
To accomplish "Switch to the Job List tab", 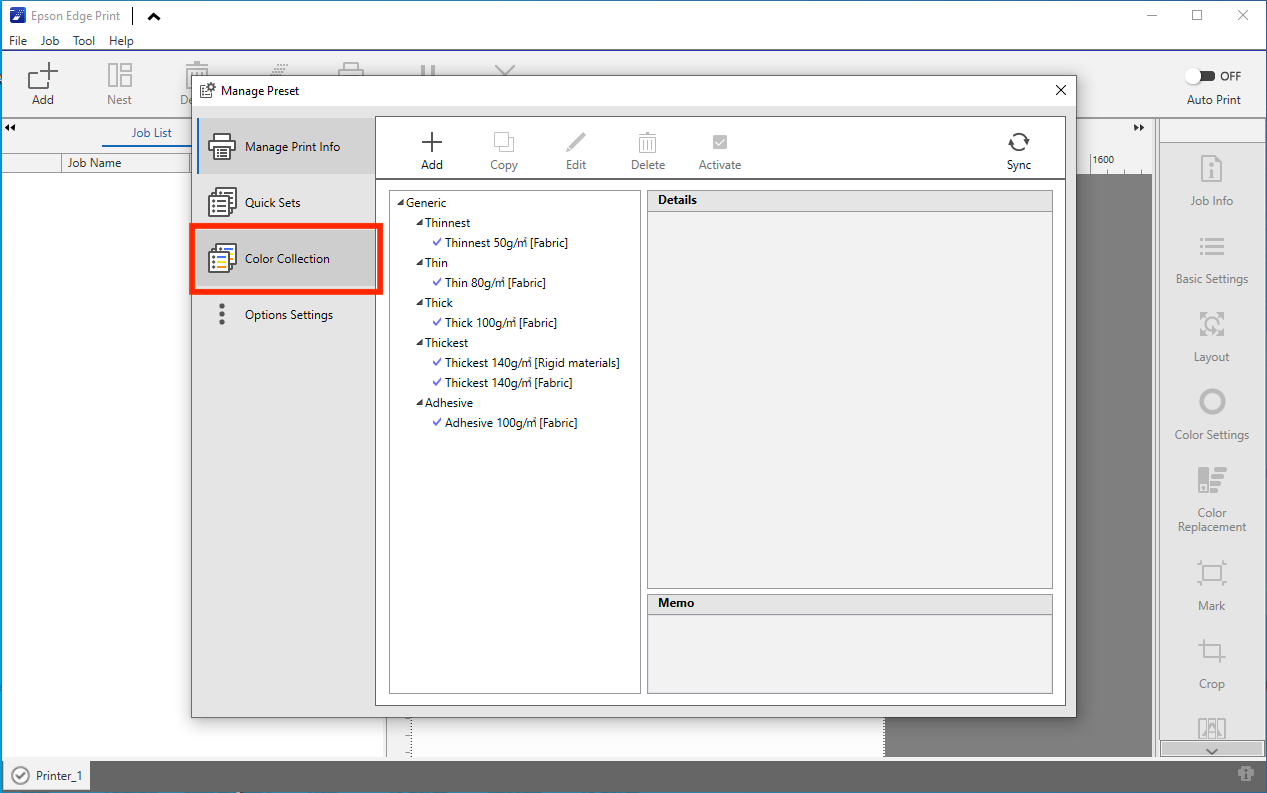I will coord(152,133).
